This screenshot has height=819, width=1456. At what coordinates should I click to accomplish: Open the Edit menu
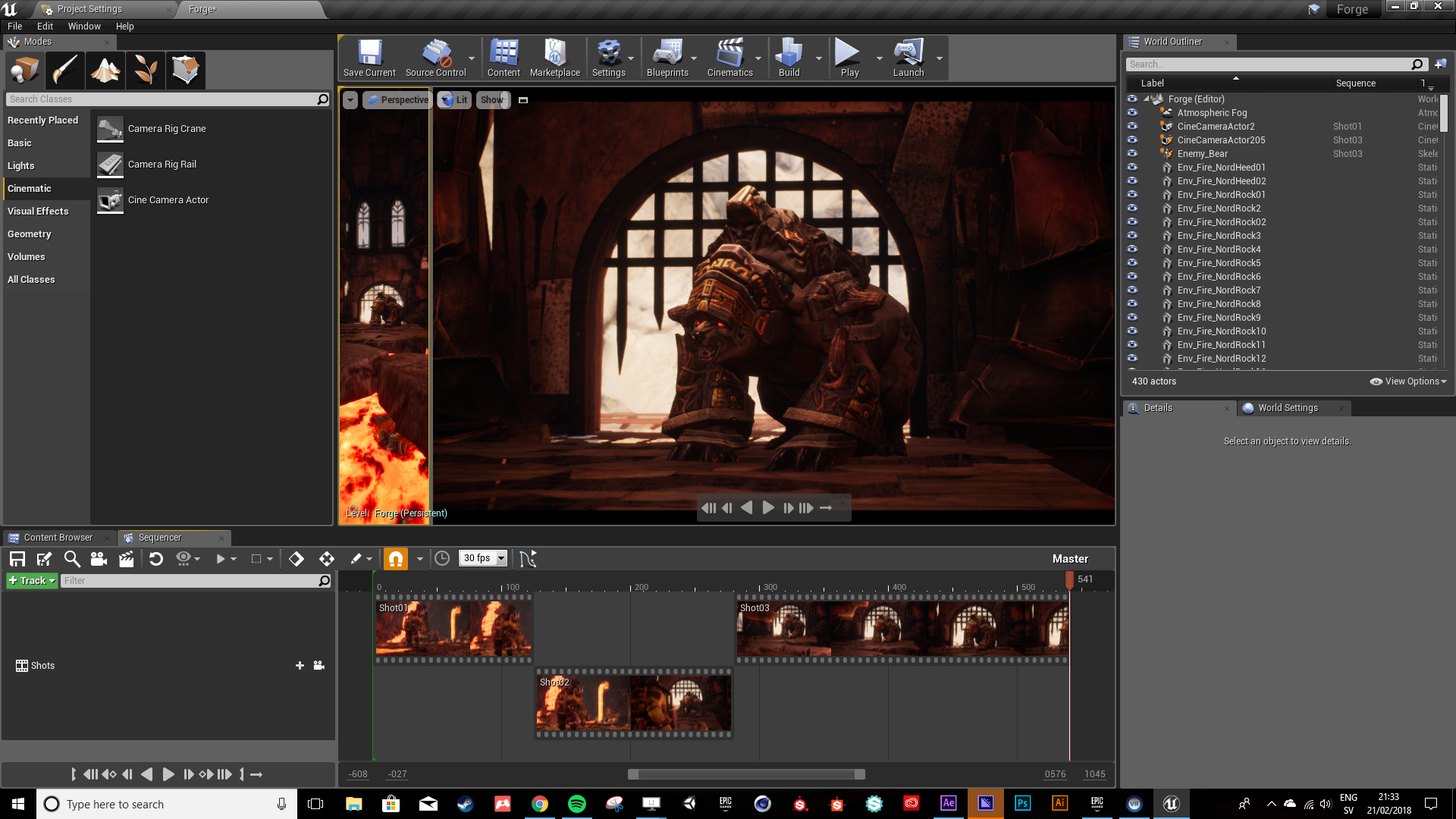45,26
